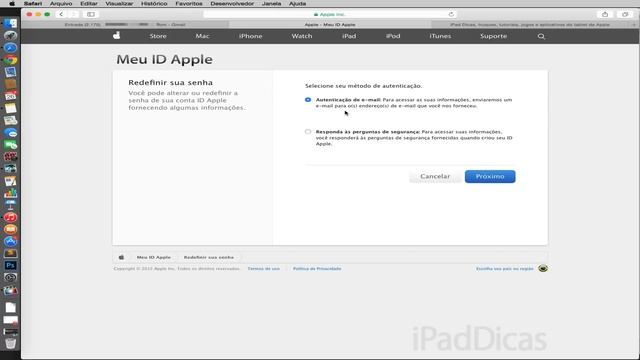The image size is (640, 360).
Task: Launch iTunes red music icon in Dock
Action: pos(11,217)
